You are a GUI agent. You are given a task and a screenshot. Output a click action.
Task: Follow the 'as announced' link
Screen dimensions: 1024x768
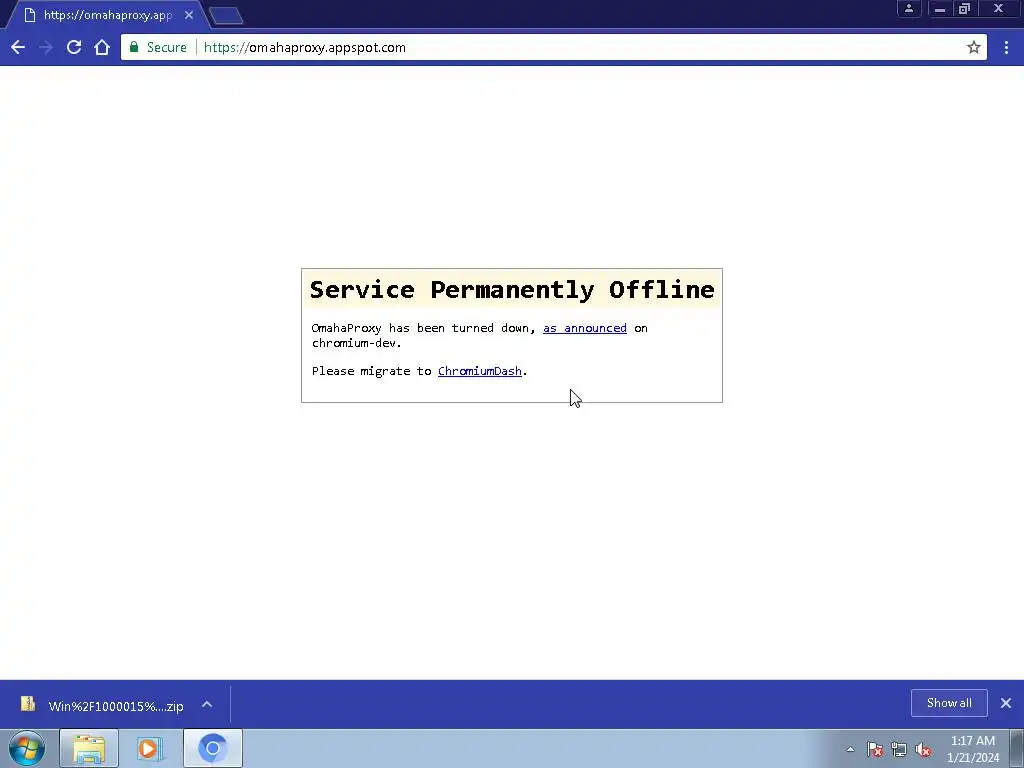click(584, 328)
